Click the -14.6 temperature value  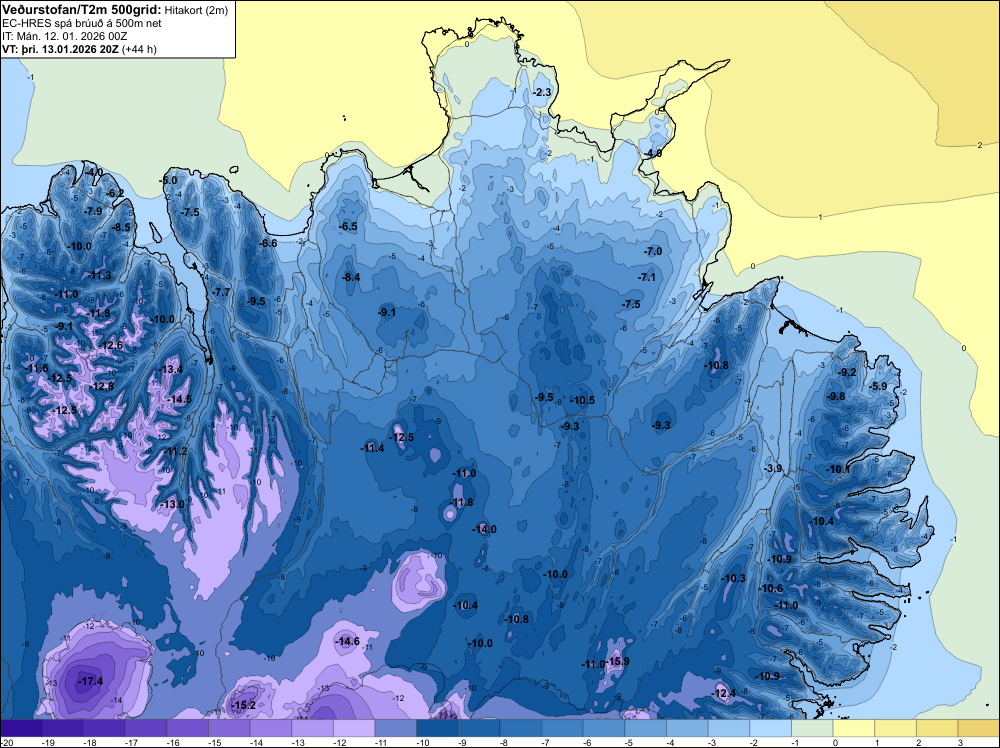[x=348, y=641]
